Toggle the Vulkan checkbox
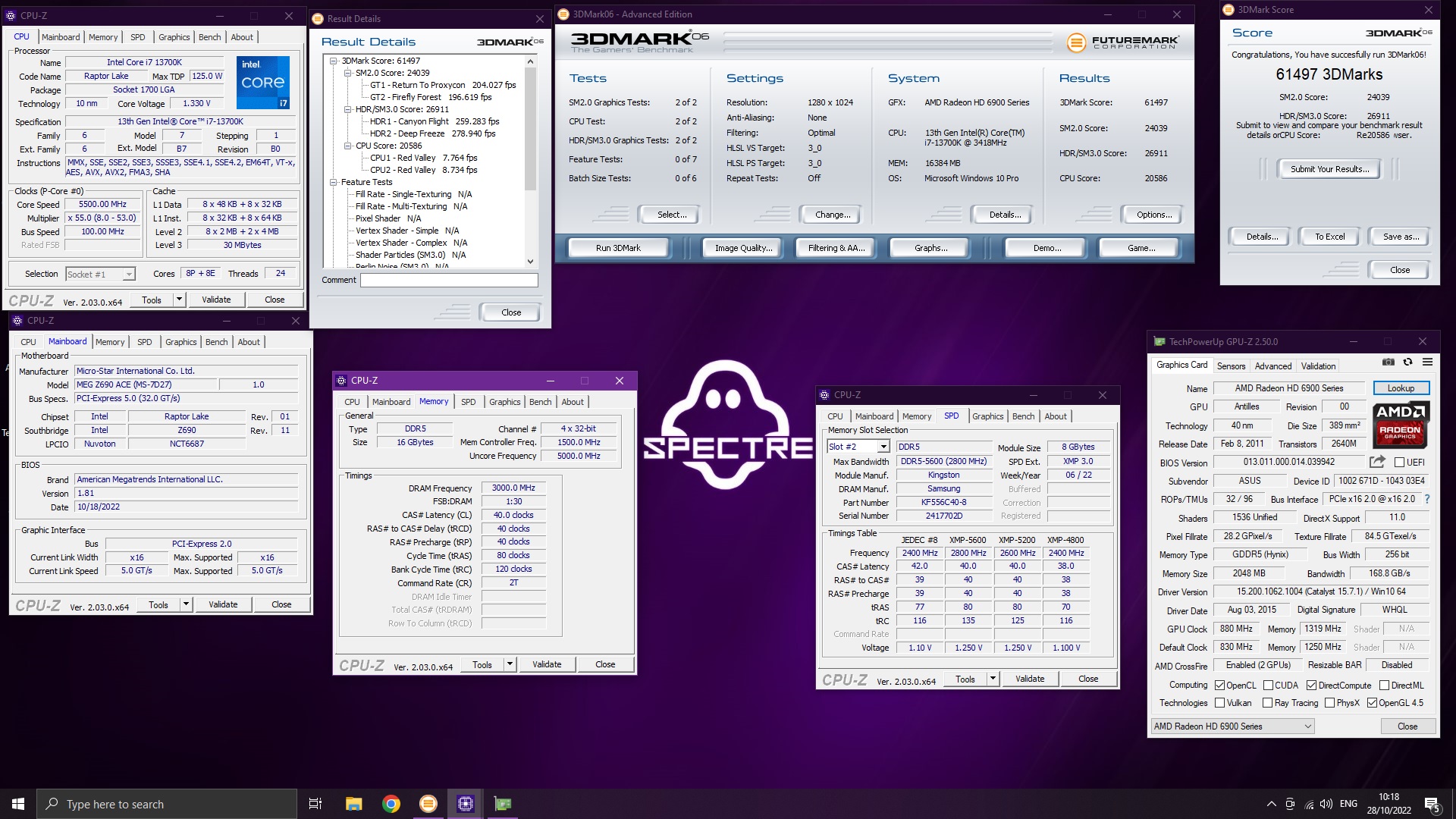This screenshot has height=819, width=1456. tap(1219, 703)
